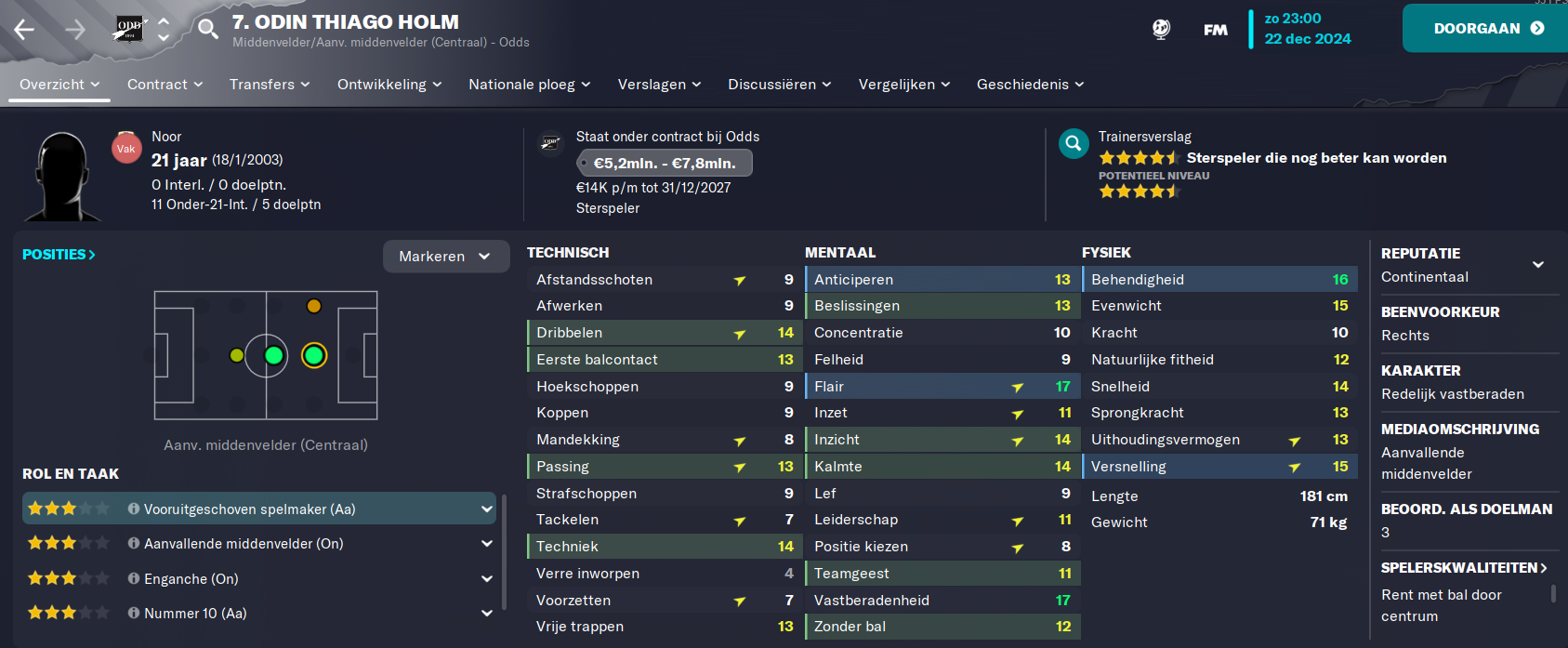Go forward with the right arrow icon
This screenshot has width=1568, height=648.
(75, 30)
